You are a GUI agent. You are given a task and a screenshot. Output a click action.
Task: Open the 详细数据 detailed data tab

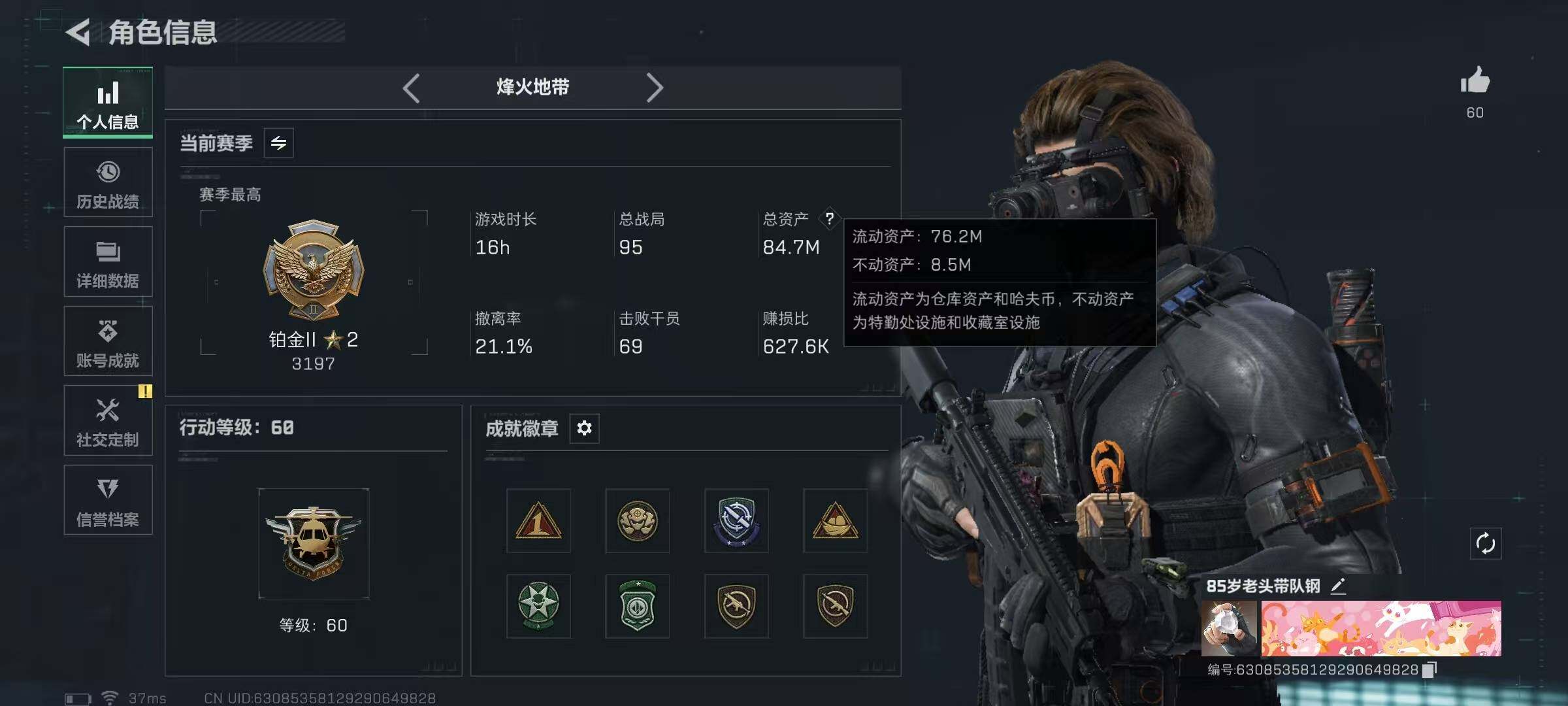(x=108, y=261)
